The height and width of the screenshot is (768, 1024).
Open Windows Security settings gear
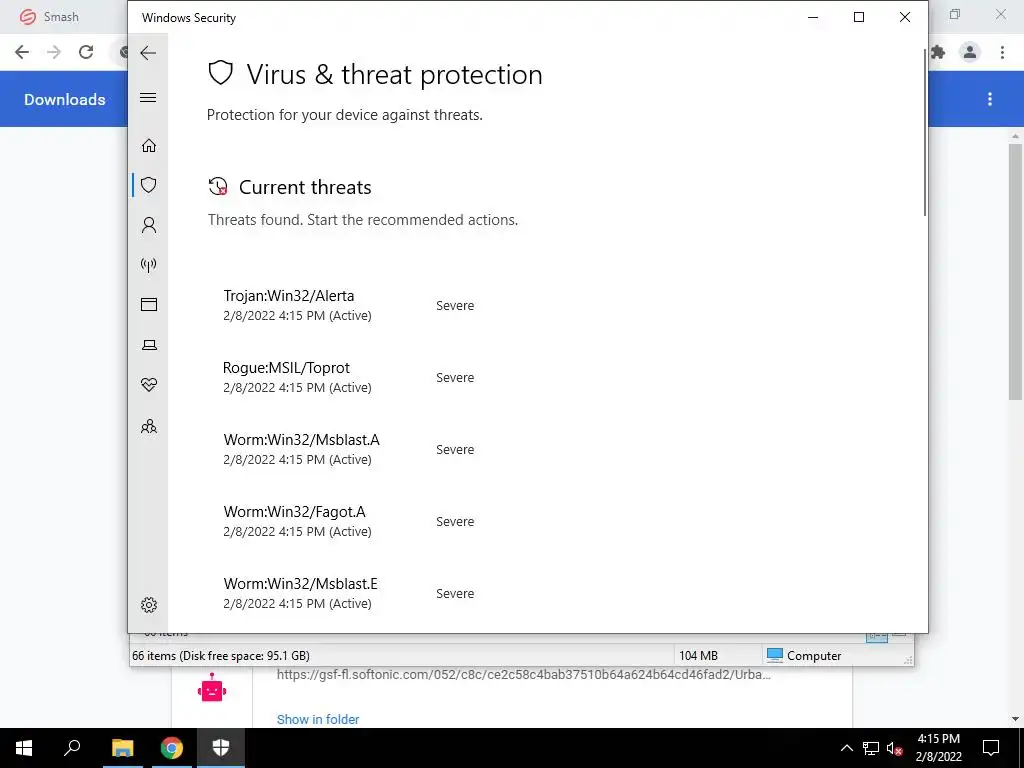(149, 605)
